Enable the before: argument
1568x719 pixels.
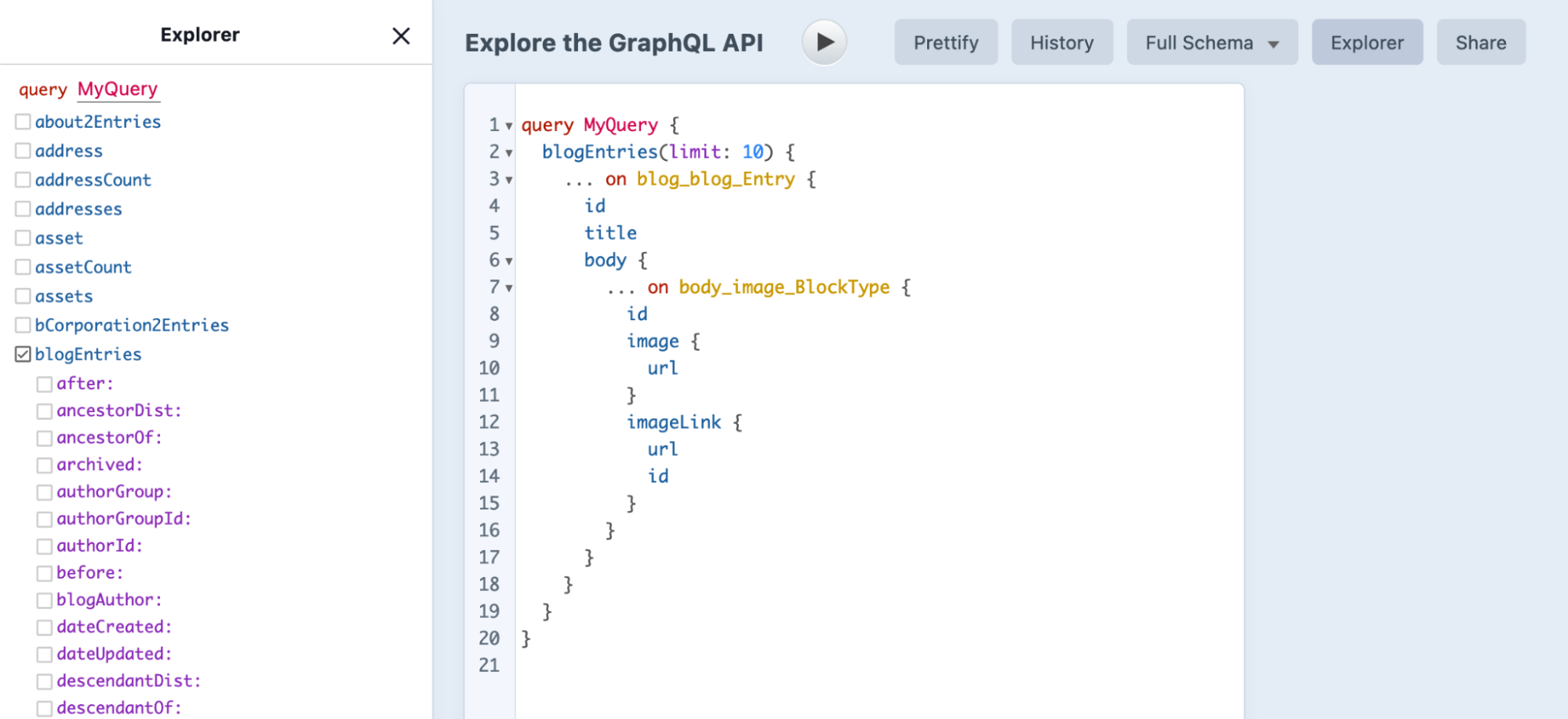coord(45,573)
